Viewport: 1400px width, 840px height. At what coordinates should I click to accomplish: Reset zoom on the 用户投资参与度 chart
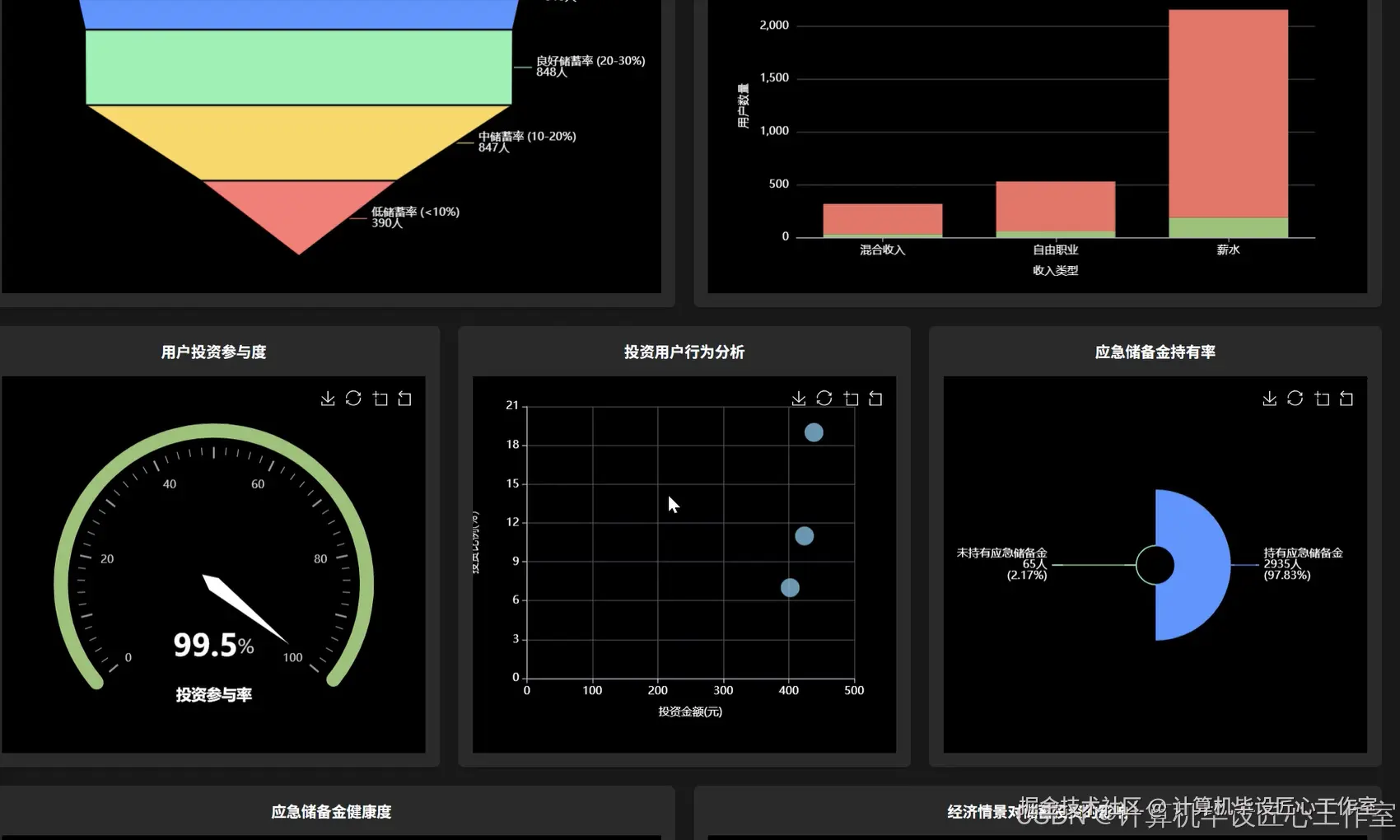pyautogui.click(x=404, y=399)
